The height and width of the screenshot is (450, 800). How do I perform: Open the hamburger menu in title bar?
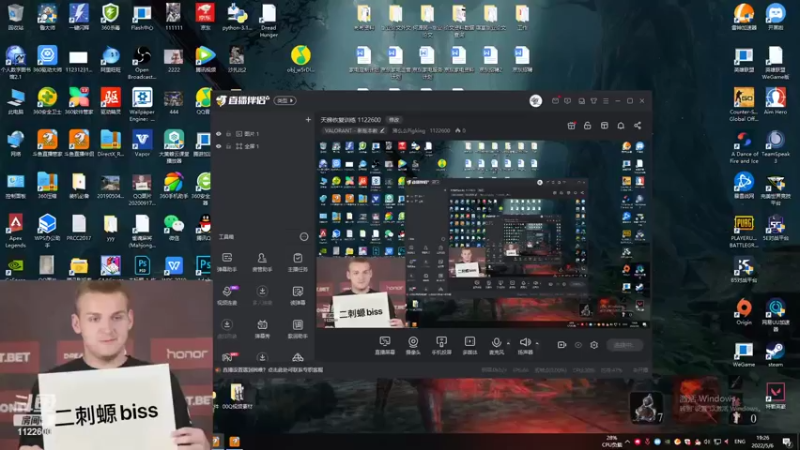[x=606, y=101]
